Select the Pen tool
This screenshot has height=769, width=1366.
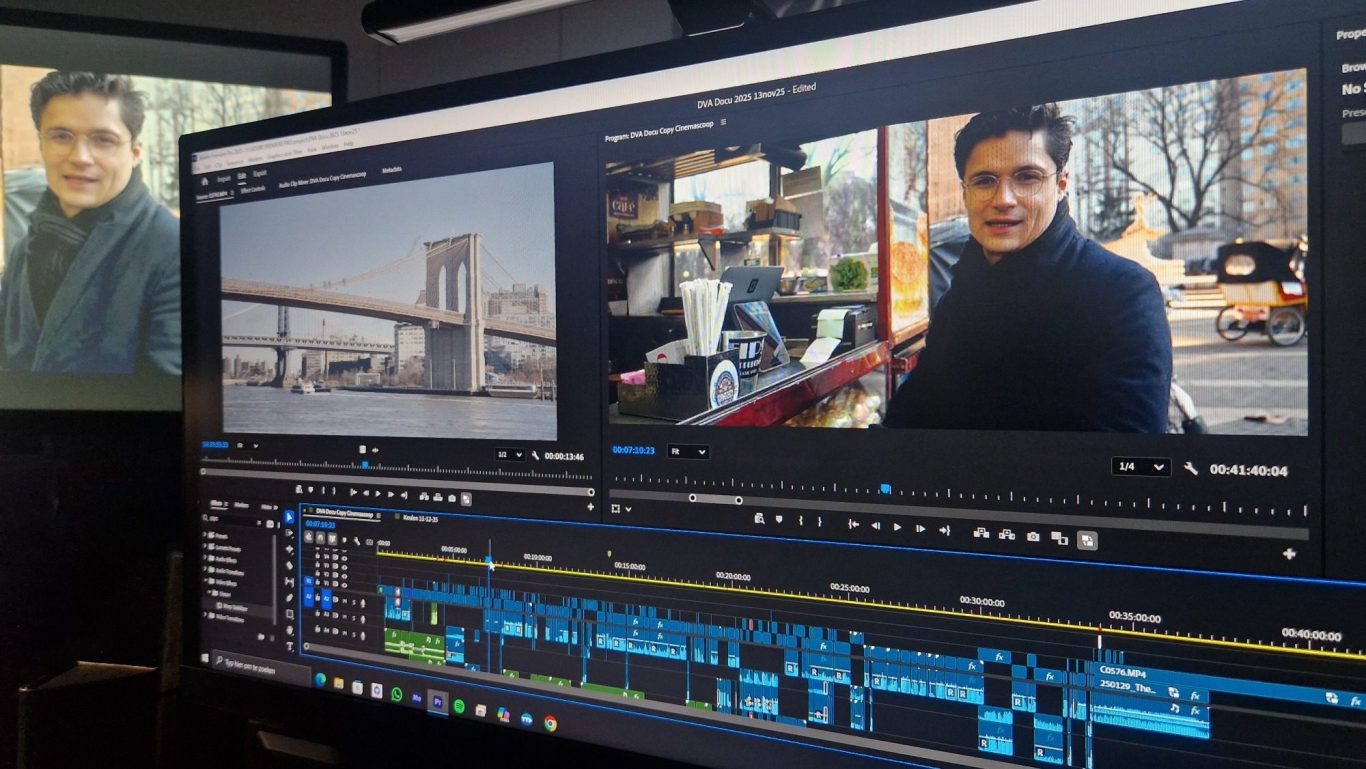[x=290, y=598]
